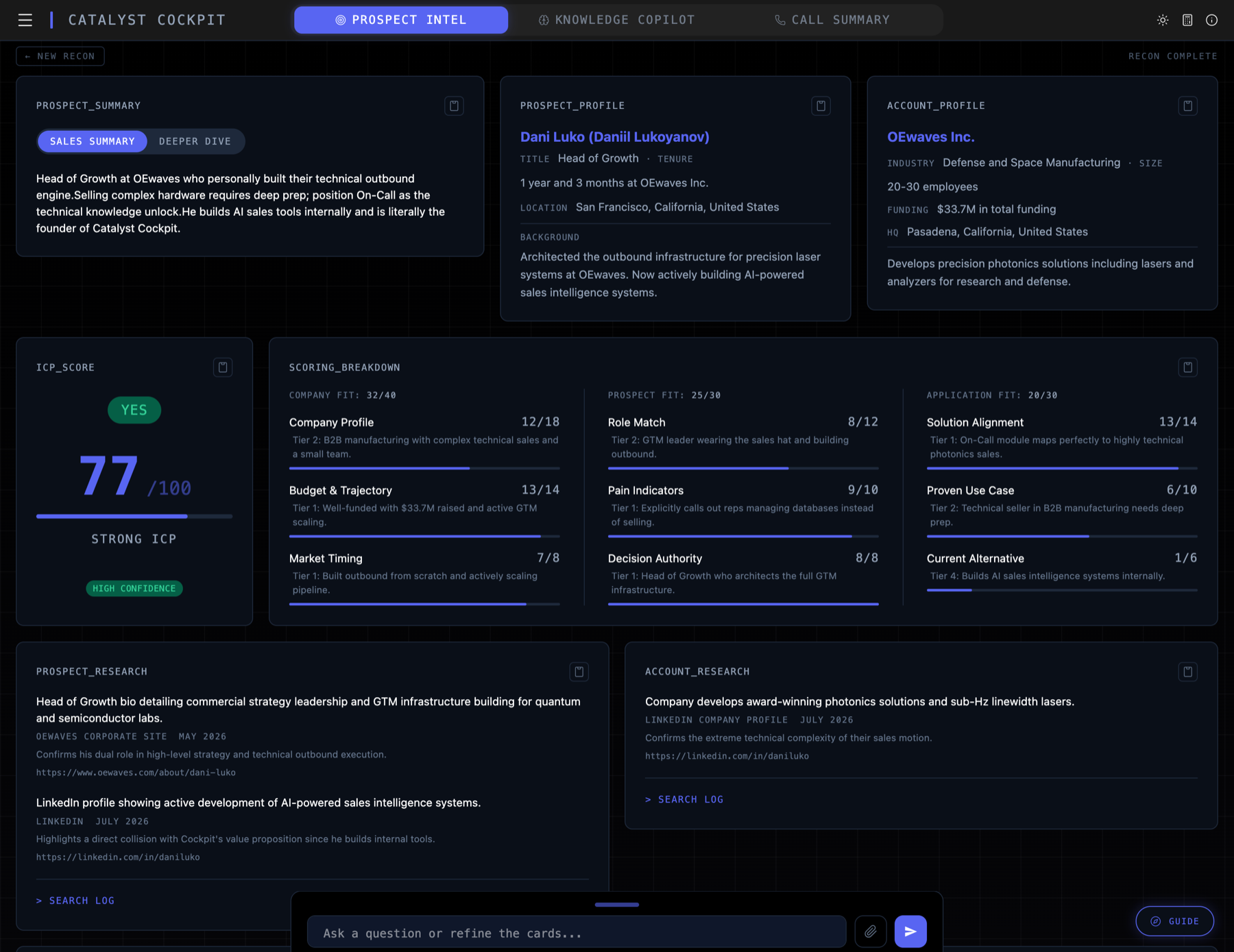Attach a file with the paperclip icon
Screen dimensions: 1234x952
[x=871, y=931]
